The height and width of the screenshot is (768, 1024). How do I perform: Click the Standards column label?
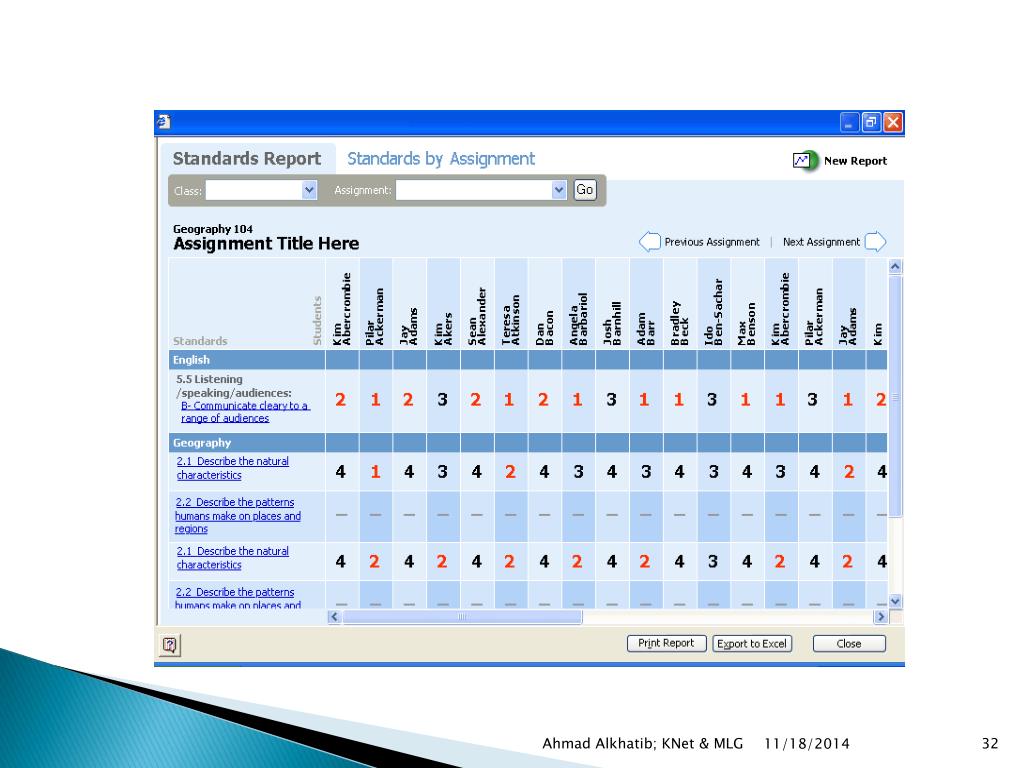point(200,341)
